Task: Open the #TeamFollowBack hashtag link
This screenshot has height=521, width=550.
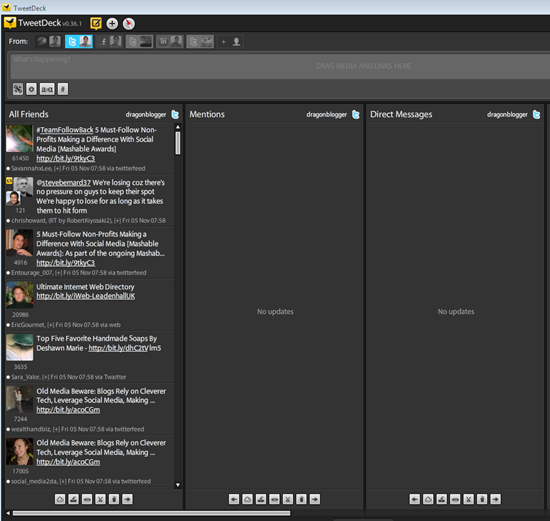Action: point(65,130)
